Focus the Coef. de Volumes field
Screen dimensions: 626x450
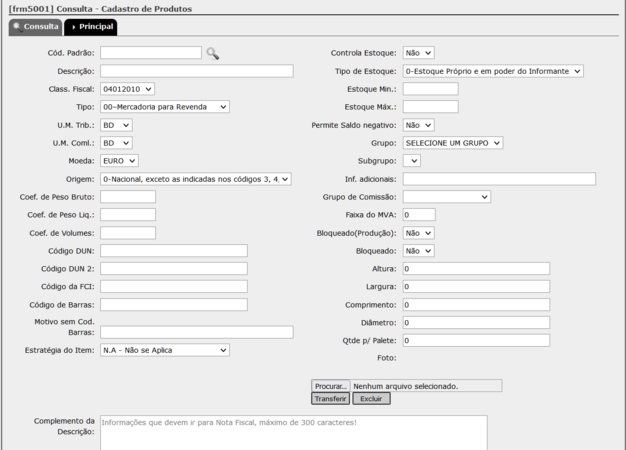pyautogui.click(x=128, y=233)
